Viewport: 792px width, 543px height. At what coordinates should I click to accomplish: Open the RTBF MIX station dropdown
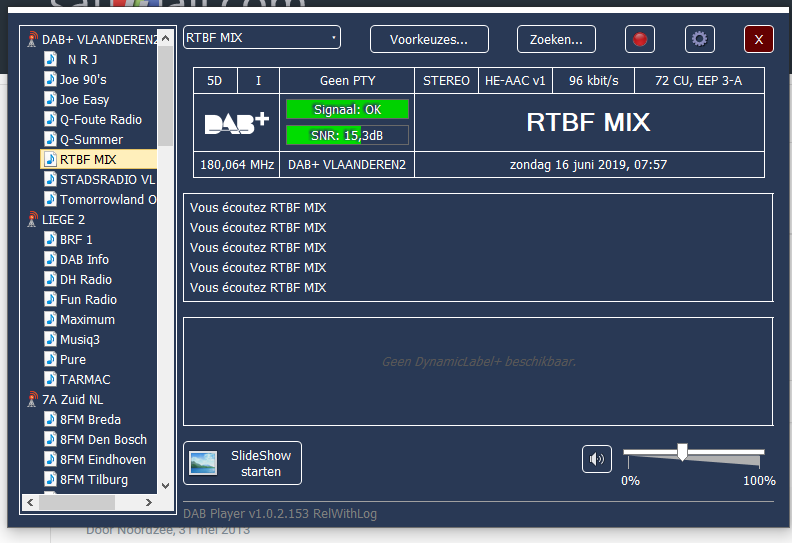262,37
